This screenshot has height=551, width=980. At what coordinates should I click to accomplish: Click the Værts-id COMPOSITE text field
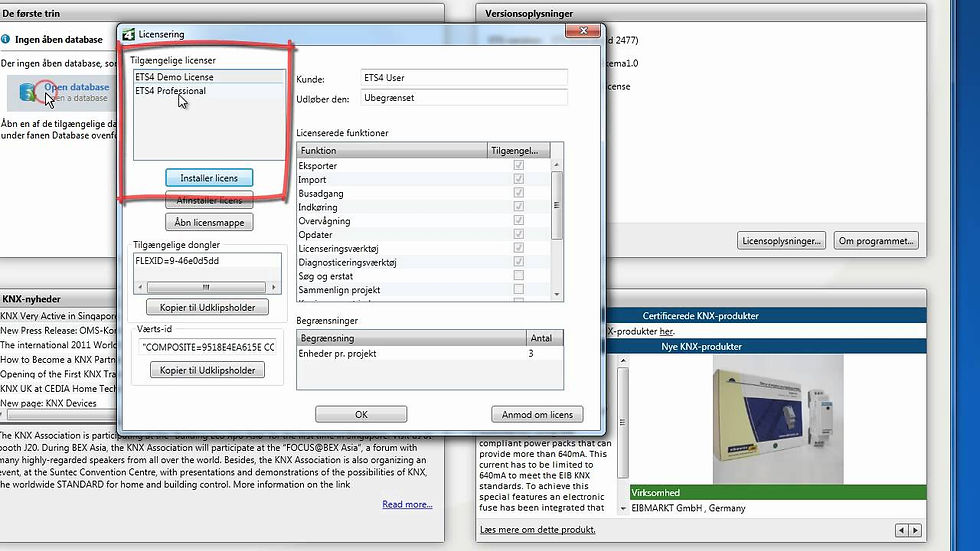click(208, 347)
